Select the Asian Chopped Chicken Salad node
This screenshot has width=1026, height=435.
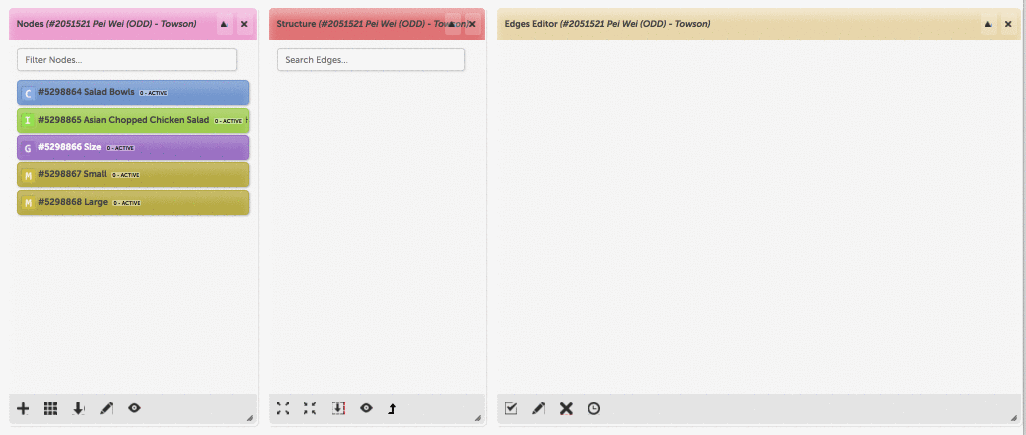[x=133, y=120]
